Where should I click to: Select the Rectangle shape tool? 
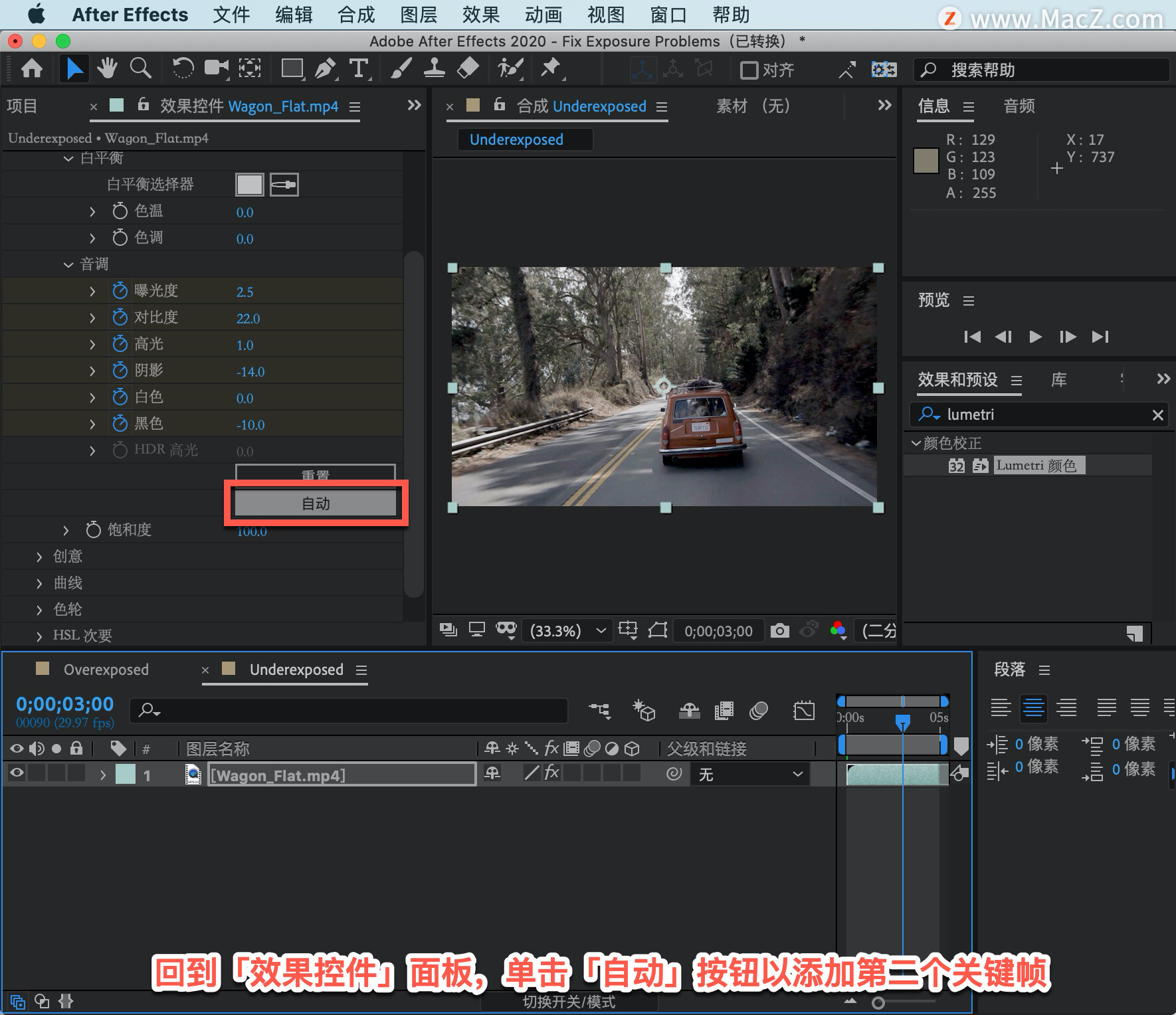click(x=292, y=68)
